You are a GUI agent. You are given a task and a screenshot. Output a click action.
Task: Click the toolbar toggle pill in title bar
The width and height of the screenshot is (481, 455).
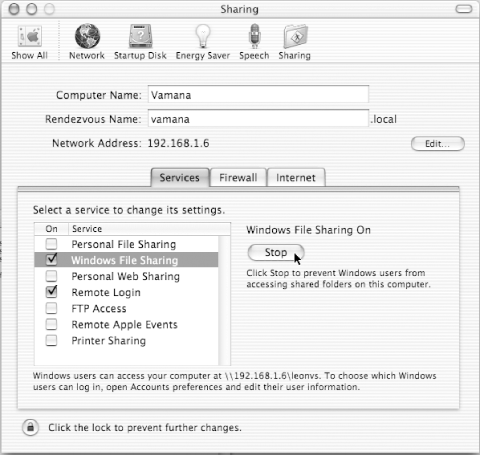click(464, 9)
